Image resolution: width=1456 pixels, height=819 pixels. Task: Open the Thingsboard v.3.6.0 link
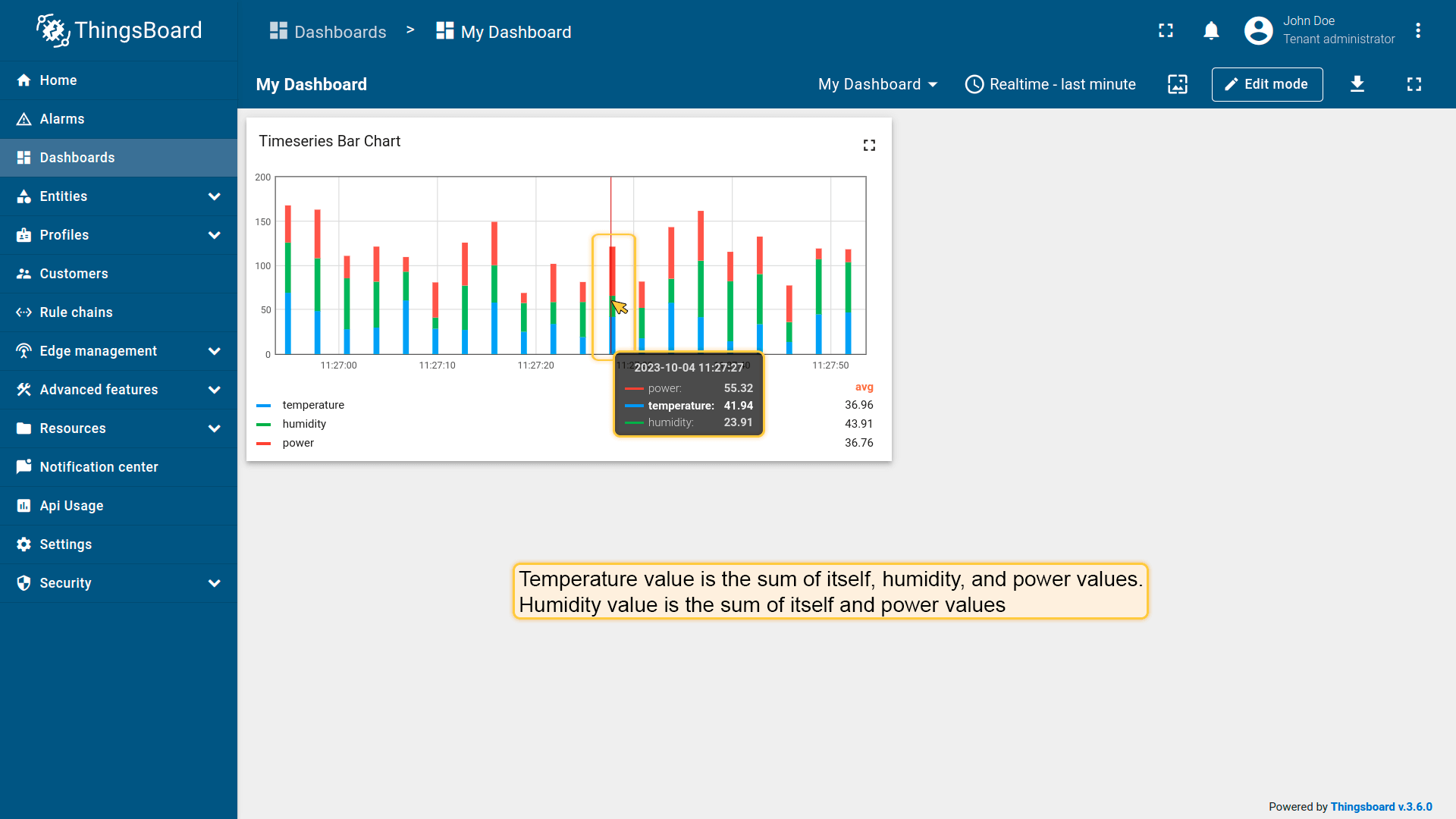[x=1381, y=807]
